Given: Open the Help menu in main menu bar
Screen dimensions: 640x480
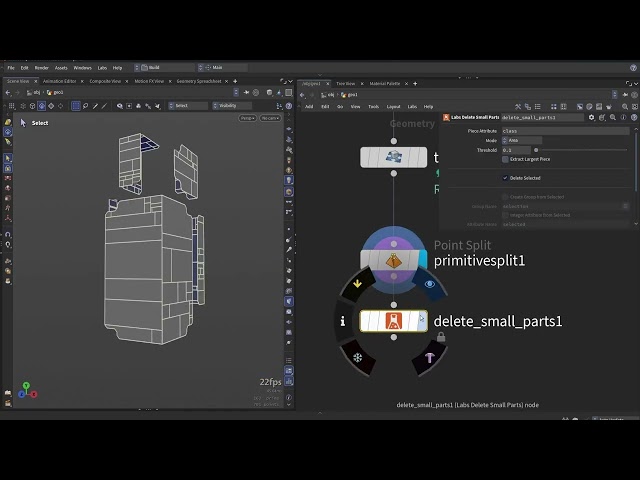Looking at the screenshot, I should (x=118, y=68).
